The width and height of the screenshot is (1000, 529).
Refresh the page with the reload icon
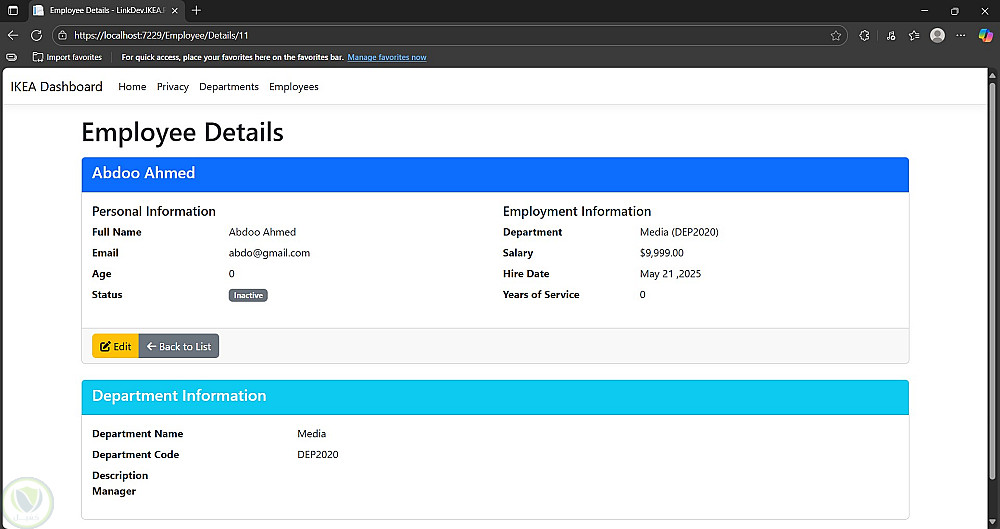pyautogui.click(x=36, y=35)
